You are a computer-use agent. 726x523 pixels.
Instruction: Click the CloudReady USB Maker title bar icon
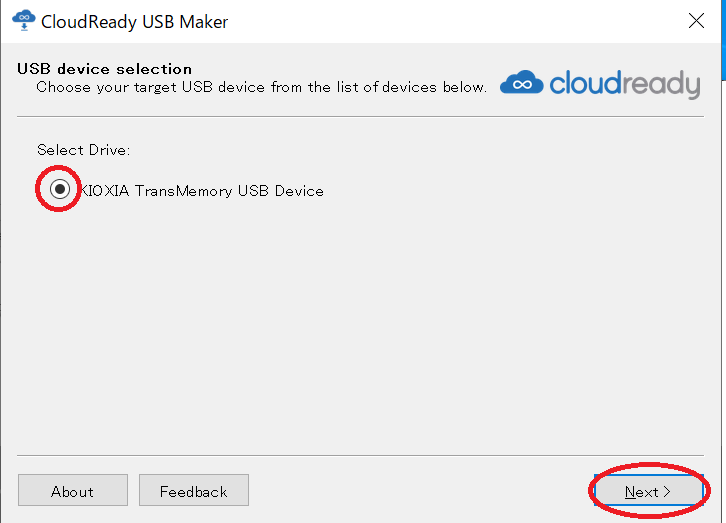point(24,21)
